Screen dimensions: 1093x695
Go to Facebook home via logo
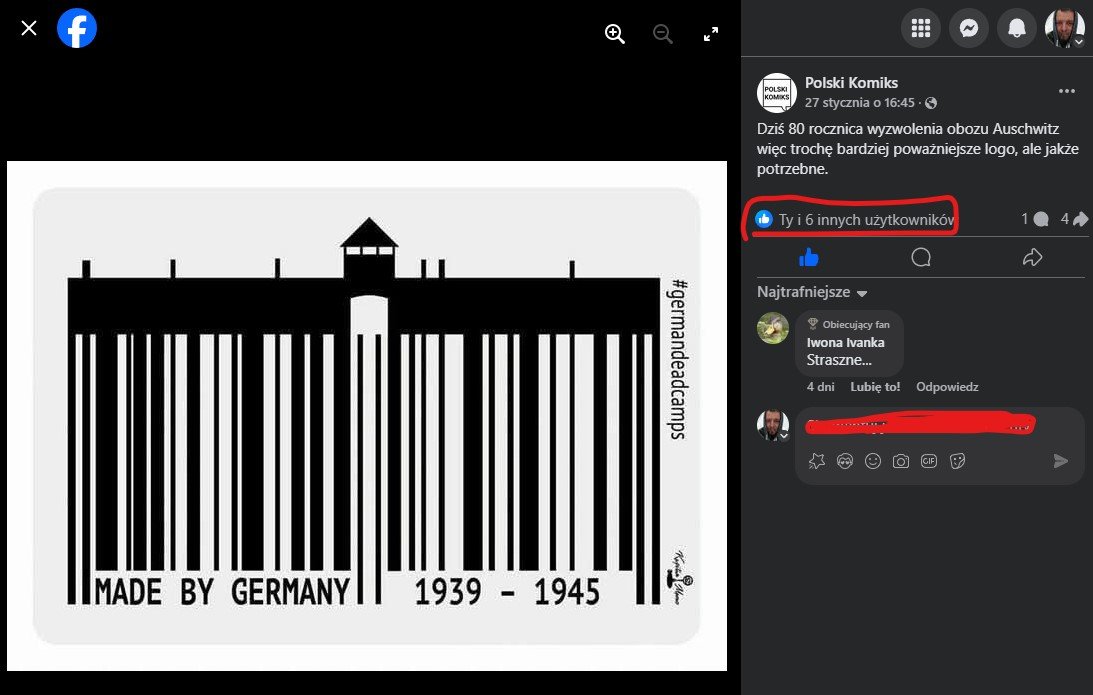tap(77, 29)
